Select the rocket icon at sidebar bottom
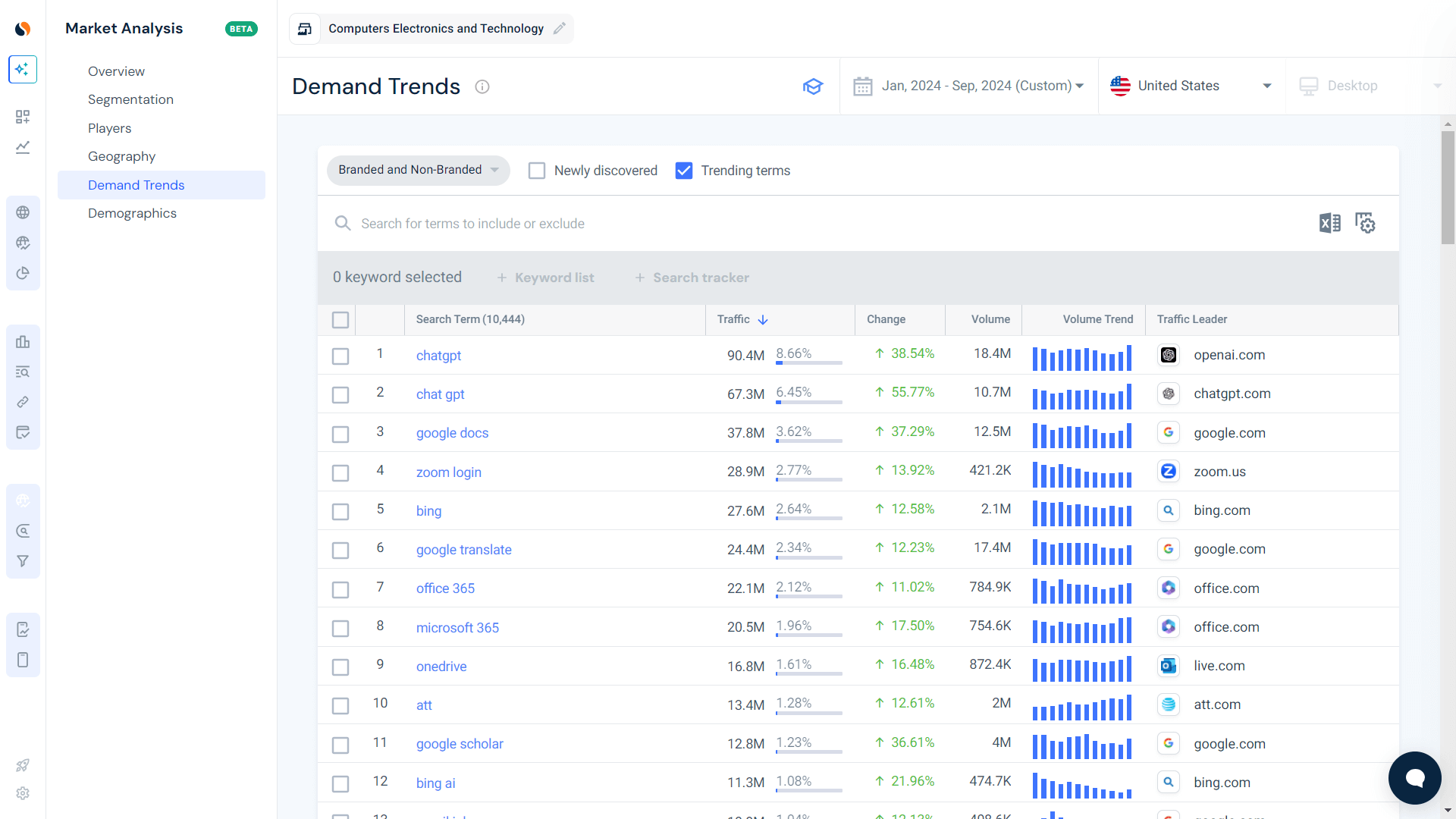 coord(23,765)
